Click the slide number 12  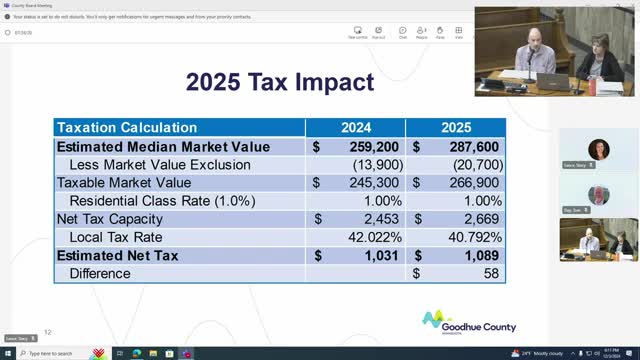click(48, 332)
